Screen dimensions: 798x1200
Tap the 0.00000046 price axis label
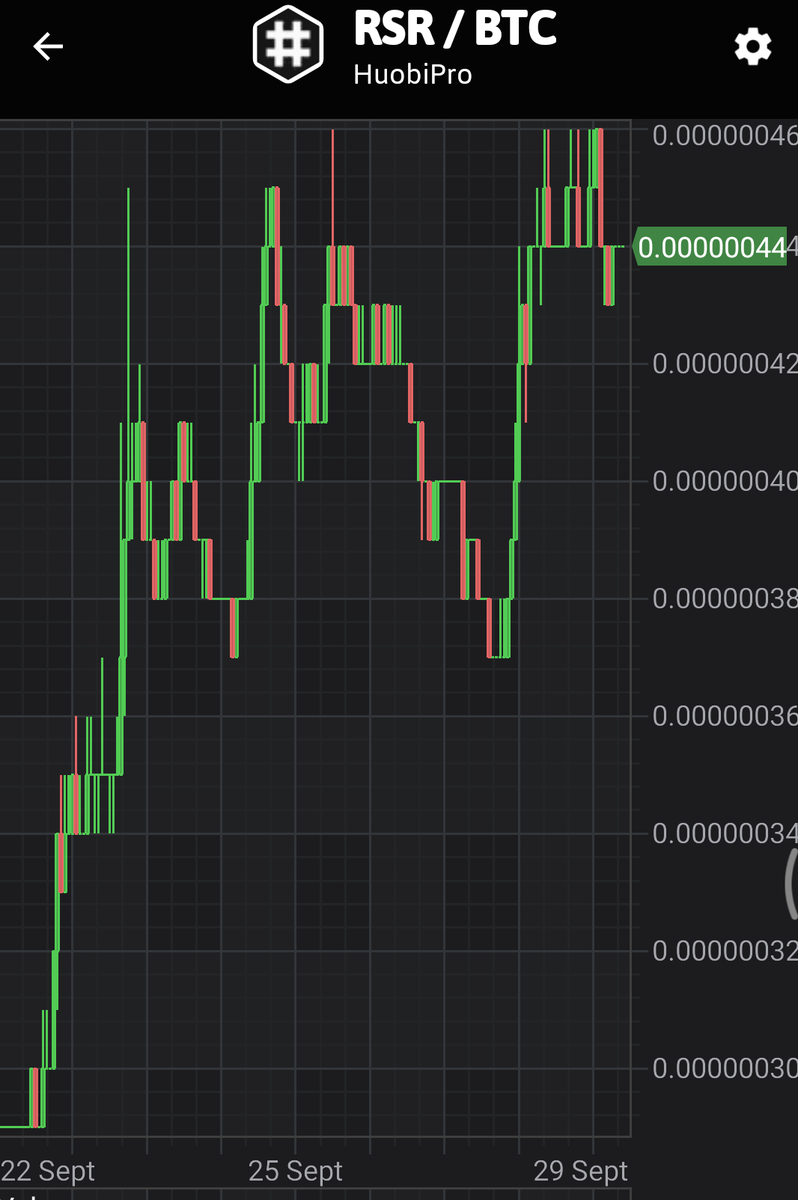pos(725,135)
